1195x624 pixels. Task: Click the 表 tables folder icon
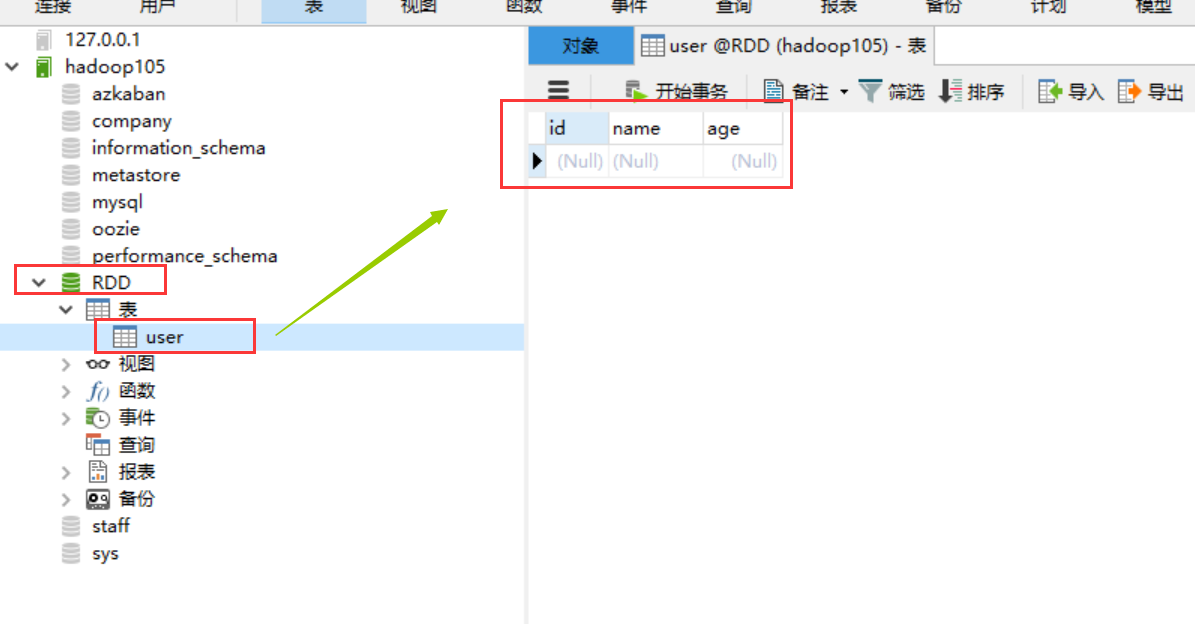pyautogui.click(x=98, y=310)
